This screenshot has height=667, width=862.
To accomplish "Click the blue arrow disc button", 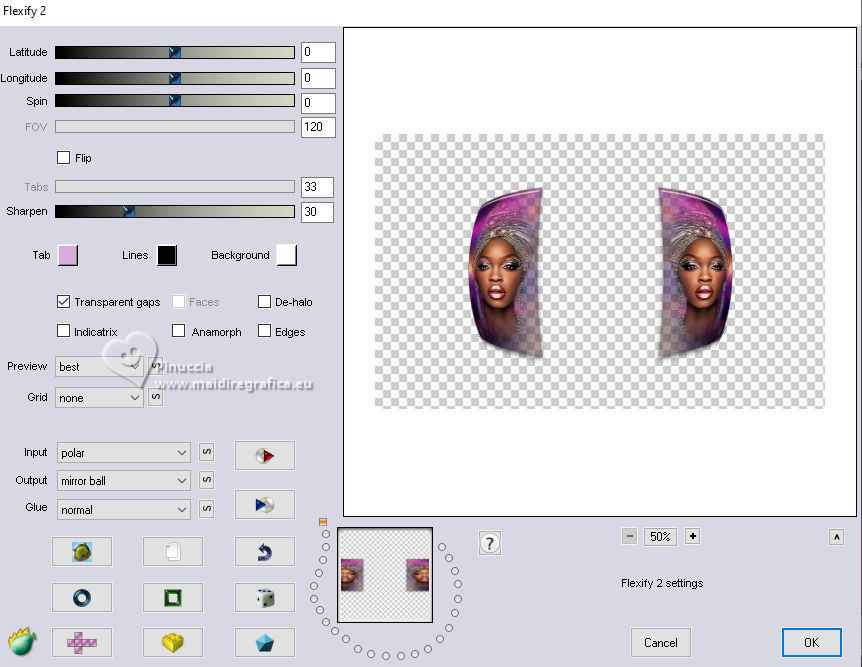I will click(x=264, y=504).
